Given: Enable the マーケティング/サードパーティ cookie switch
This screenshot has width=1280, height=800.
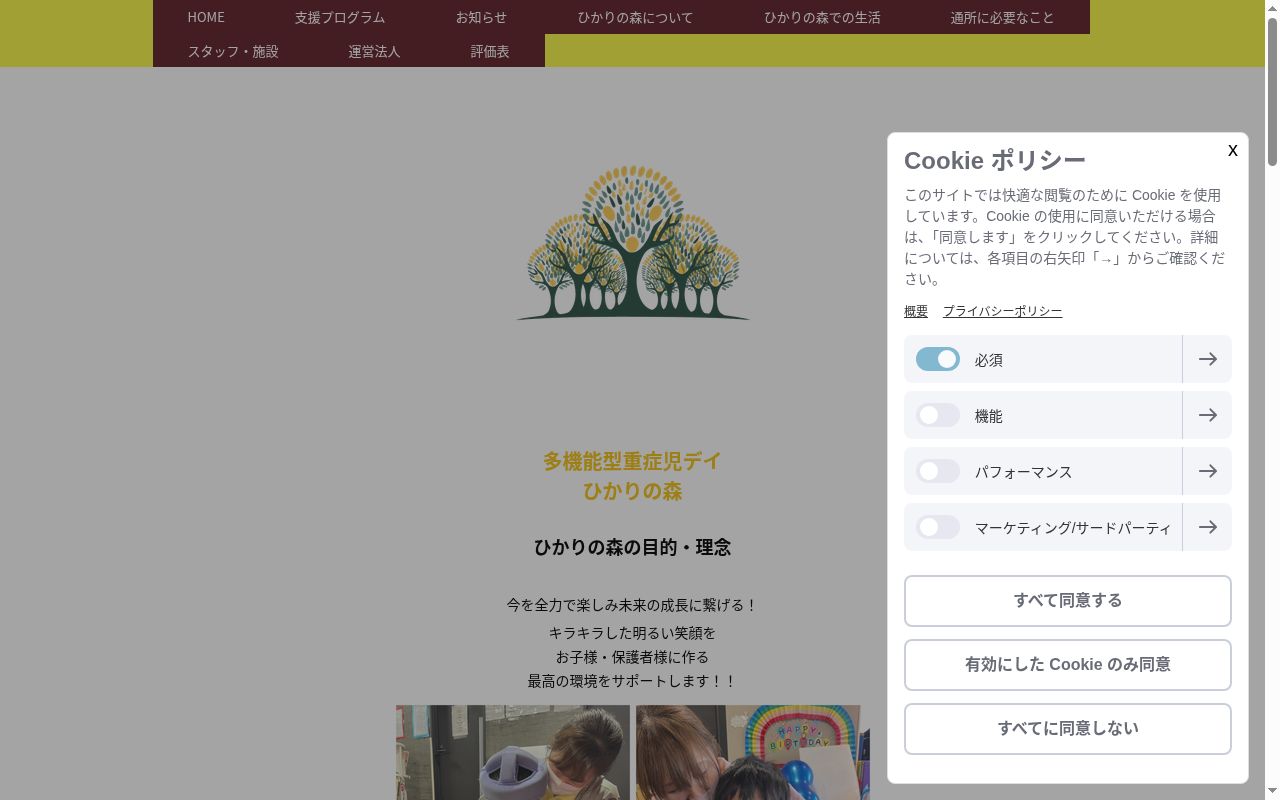Looking at the screenshot, I should 938,527.
